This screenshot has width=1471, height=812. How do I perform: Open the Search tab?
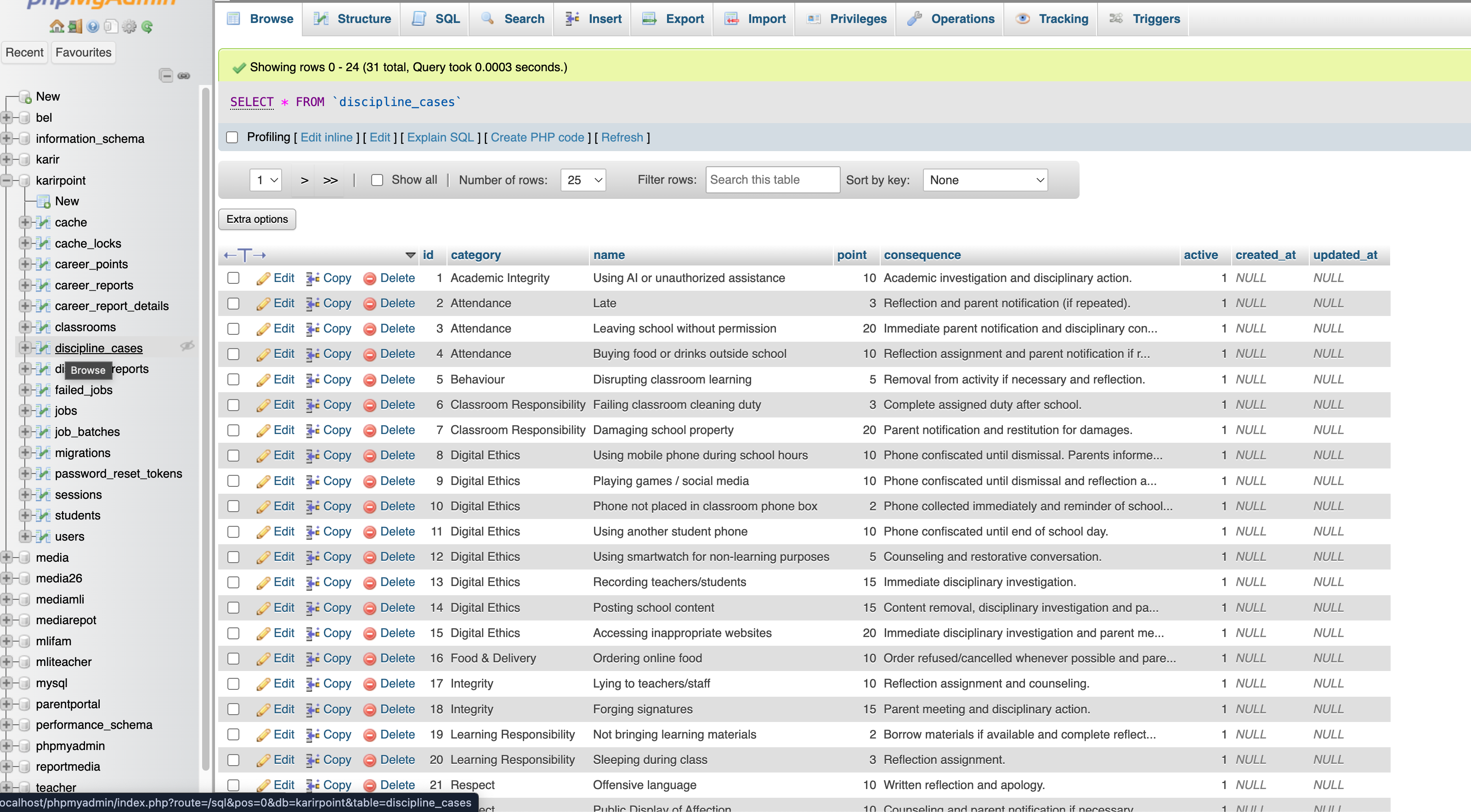point(512,19)
